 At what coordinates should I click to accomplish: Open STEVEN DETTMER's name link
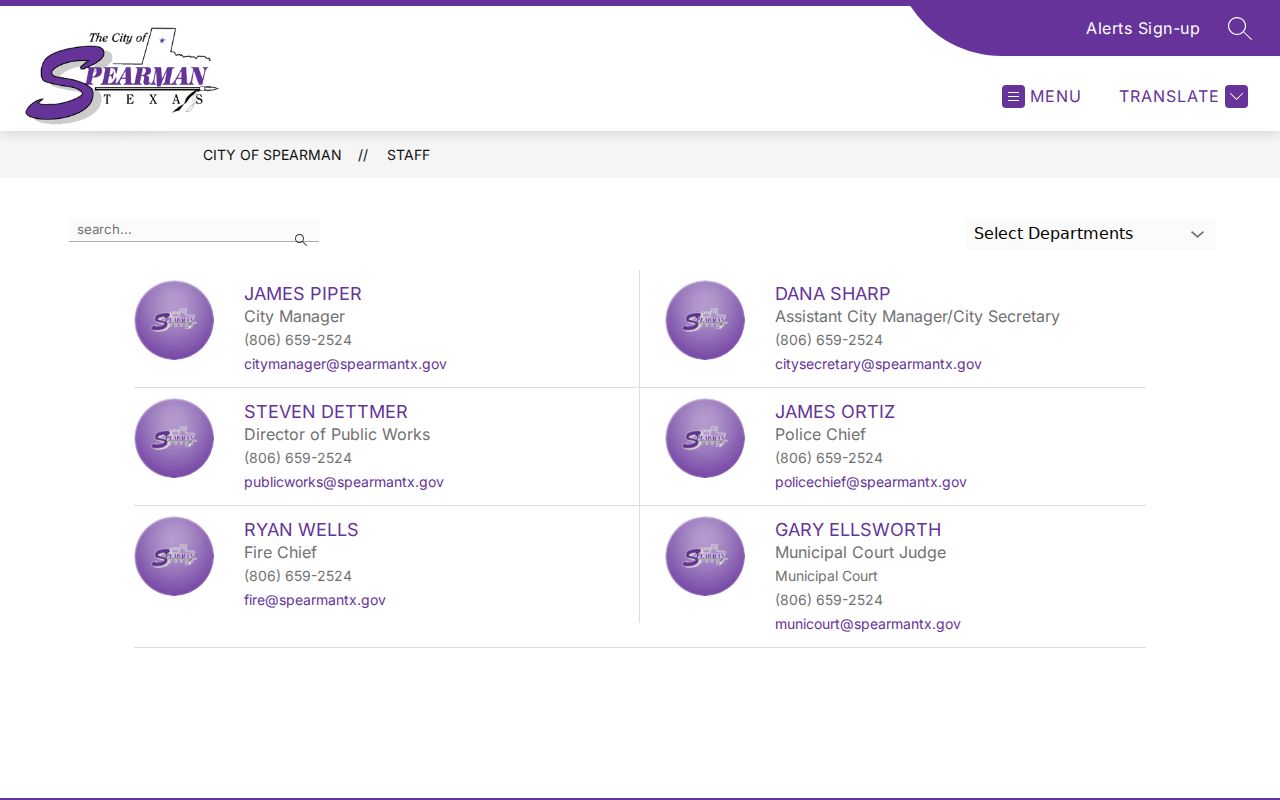point(326,412)
